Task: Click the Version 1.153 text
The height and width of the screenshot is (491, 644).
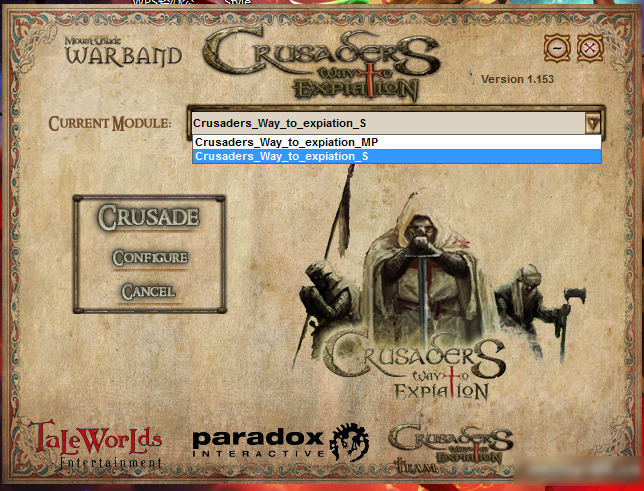Action: click(517, 79)
